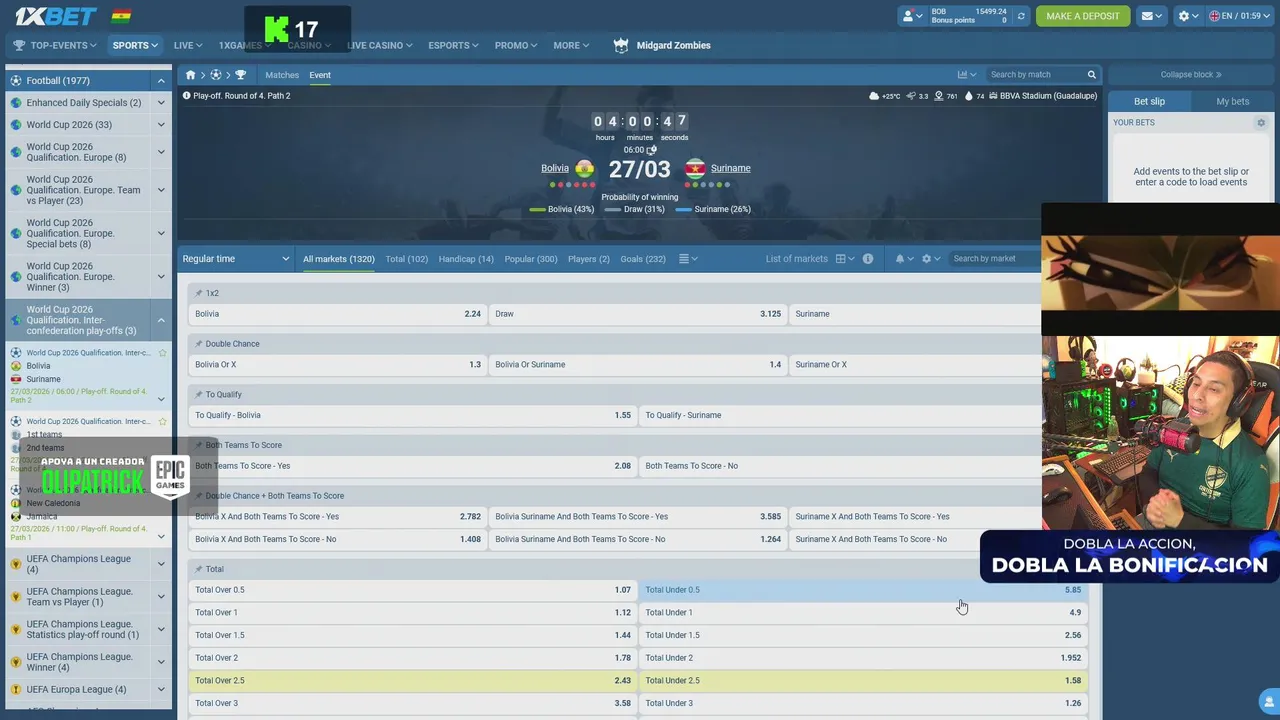Open the live chat support icon
Image resolution: width=1280 pixels, height=720 pixels.
point(1269,700)
